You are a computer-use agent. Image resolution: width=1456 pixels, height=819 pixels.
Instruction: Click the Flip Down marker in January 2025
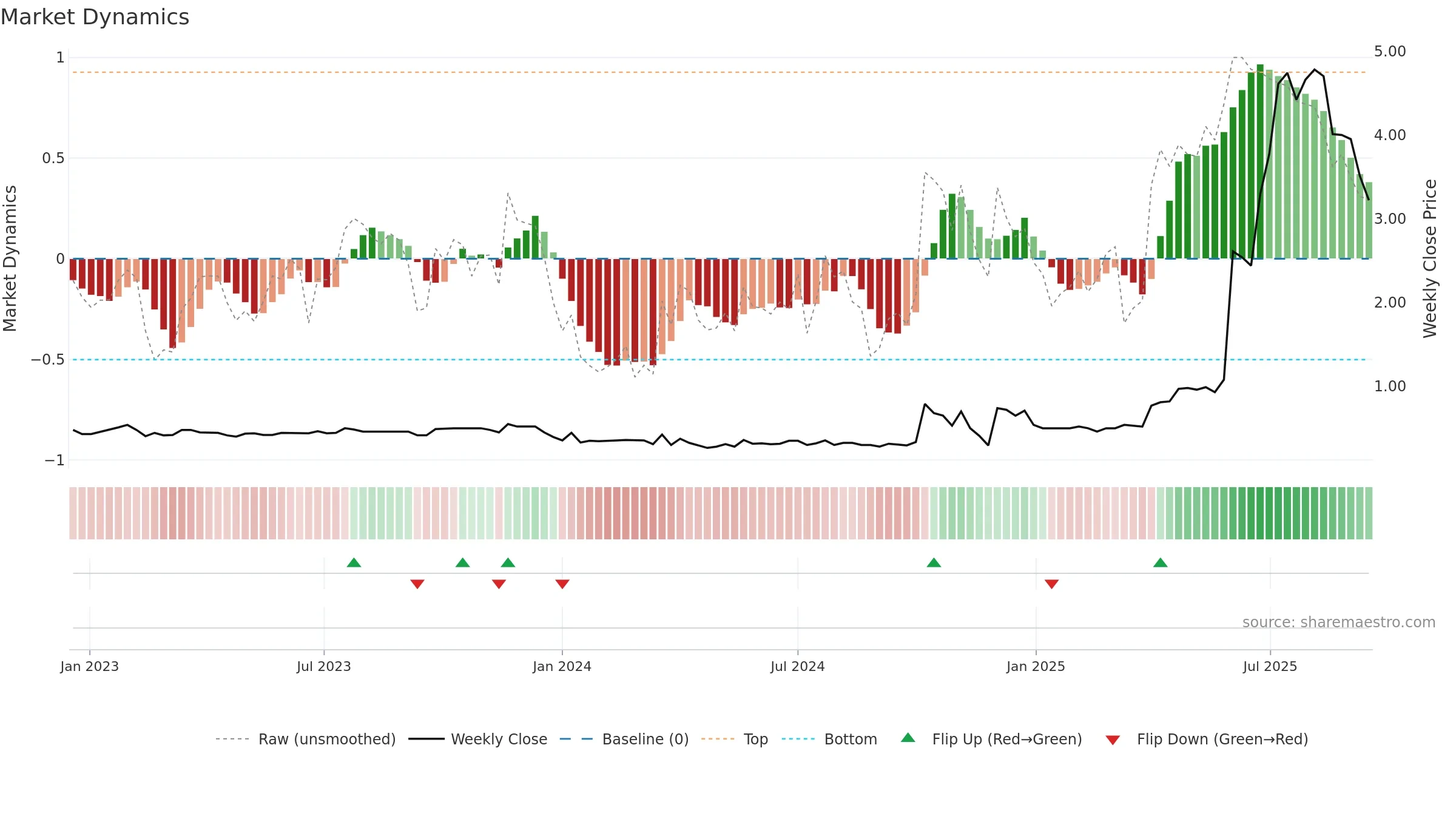point(1052,584)
